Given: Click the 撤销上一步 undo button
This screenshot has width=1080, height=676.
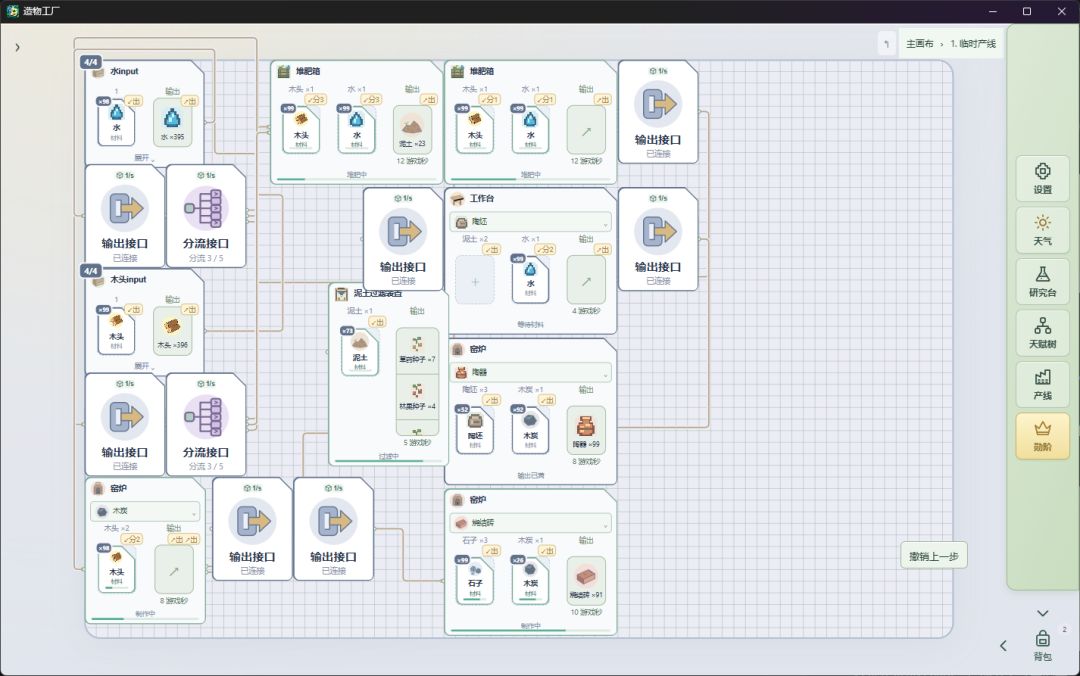Looking at the screenshot, I should tap(933, 556).
